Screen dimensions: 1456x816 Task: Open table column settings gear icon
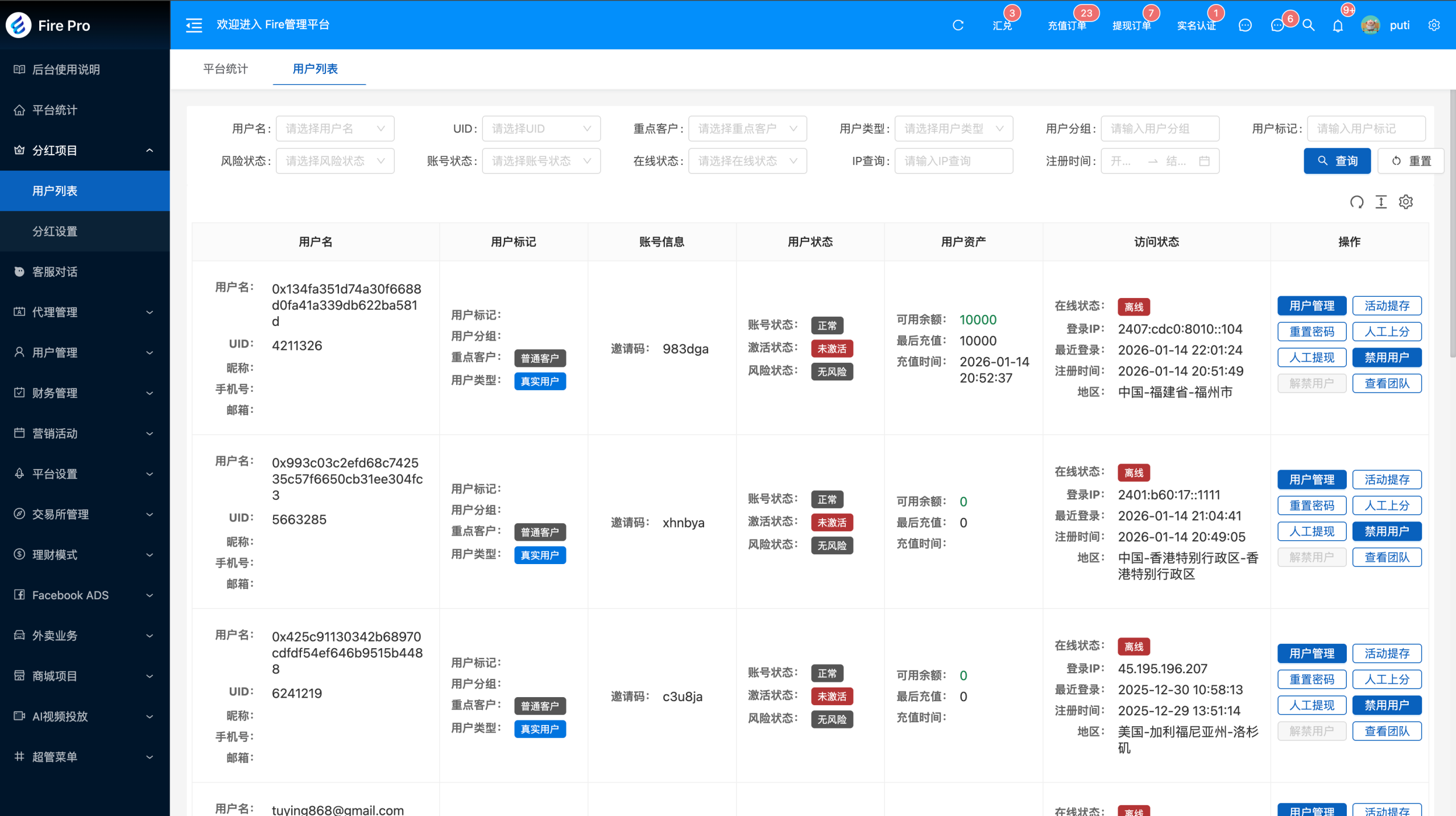tap(1406, 202)
